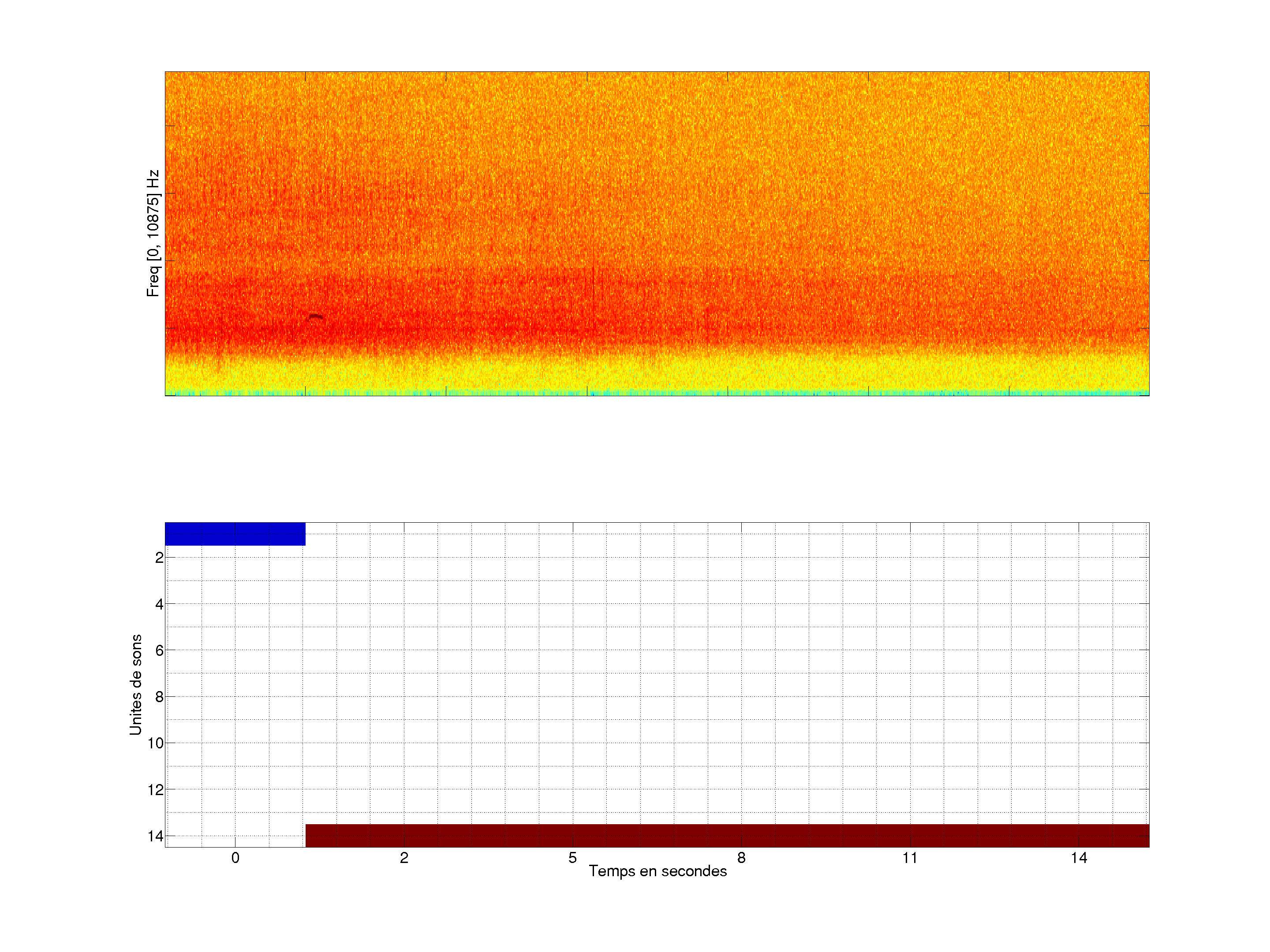
Task: Click the 'Unites de sons' axis label
Action: click(x=135, y=684)
